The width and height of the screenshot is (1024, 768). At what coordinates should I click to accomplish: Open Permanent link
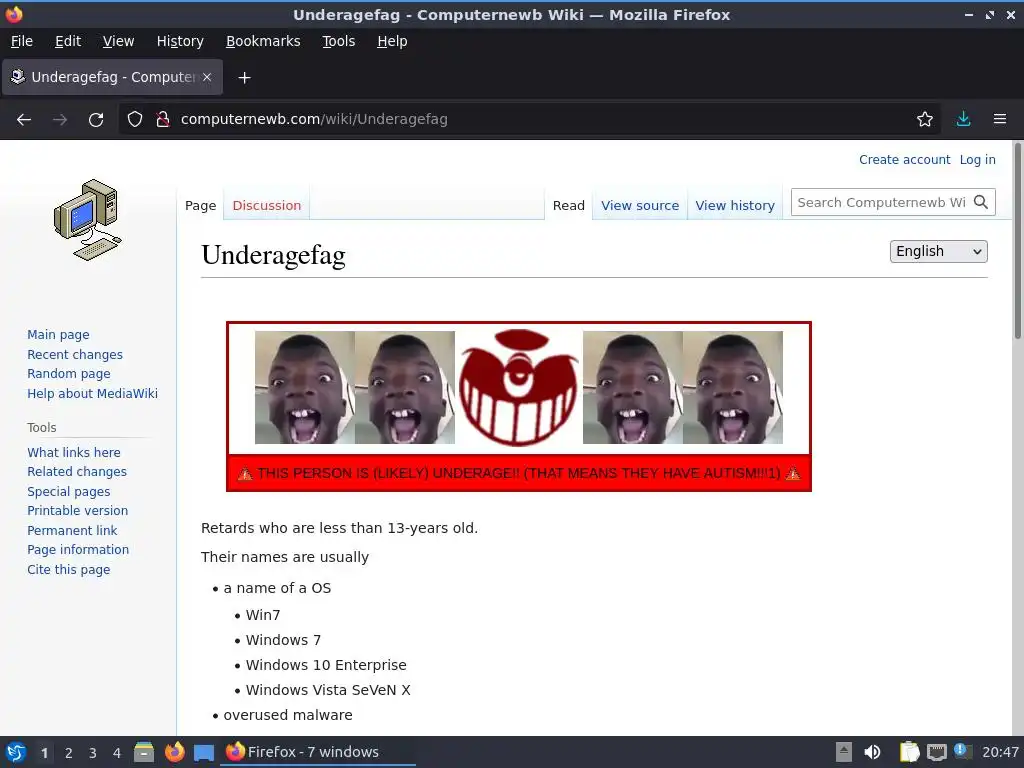[x=72, y=531]
